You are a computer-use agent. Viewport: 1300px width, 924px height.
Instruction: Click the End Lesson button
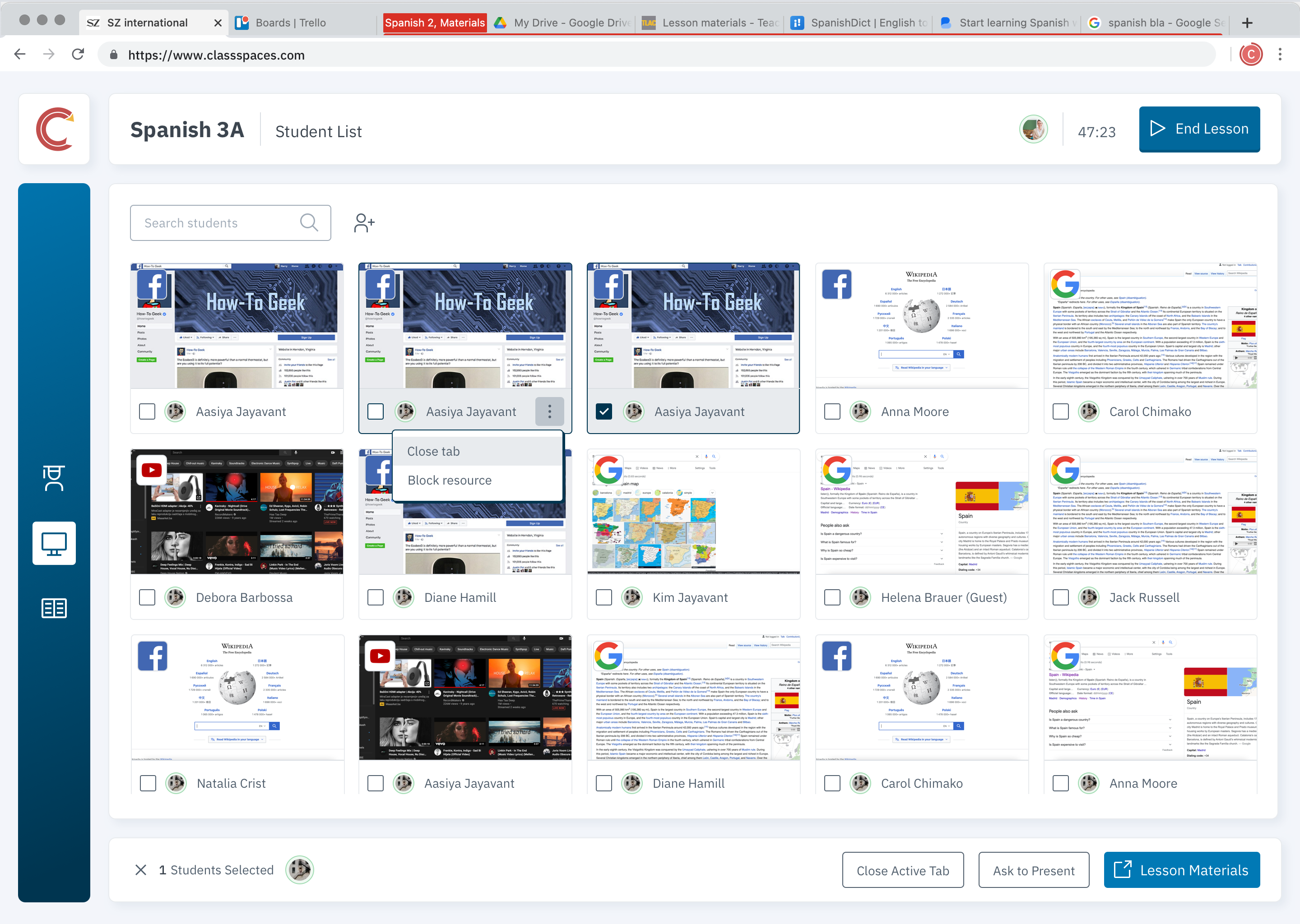click(1199, 129)
